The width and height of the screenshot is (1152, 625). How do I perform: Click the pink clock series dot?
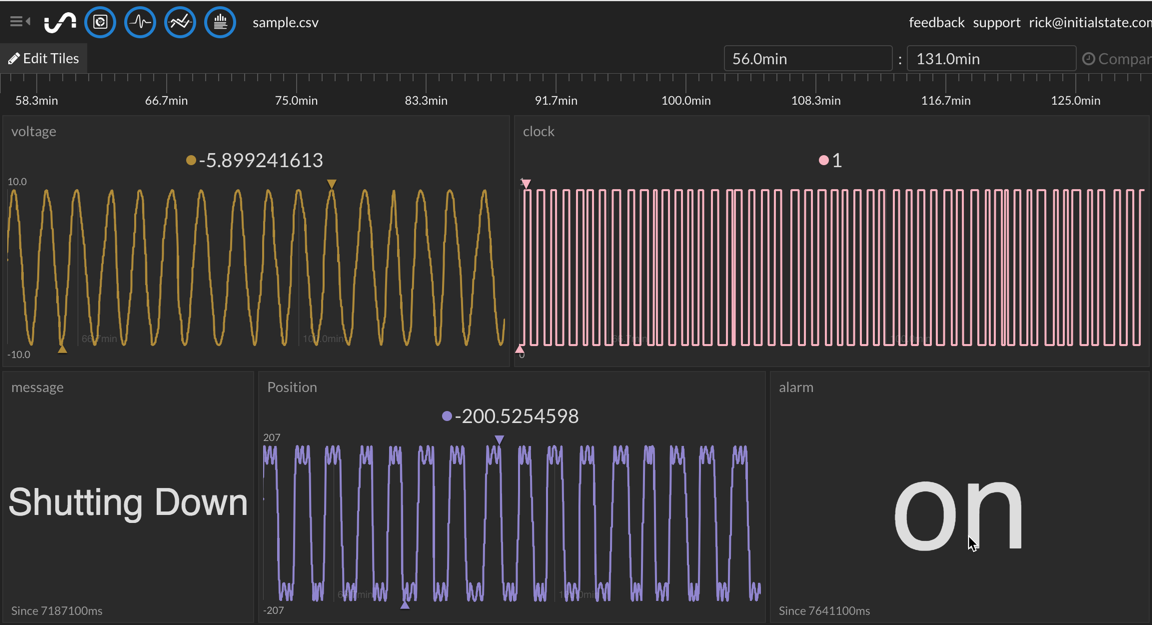(x=824, y=160)
